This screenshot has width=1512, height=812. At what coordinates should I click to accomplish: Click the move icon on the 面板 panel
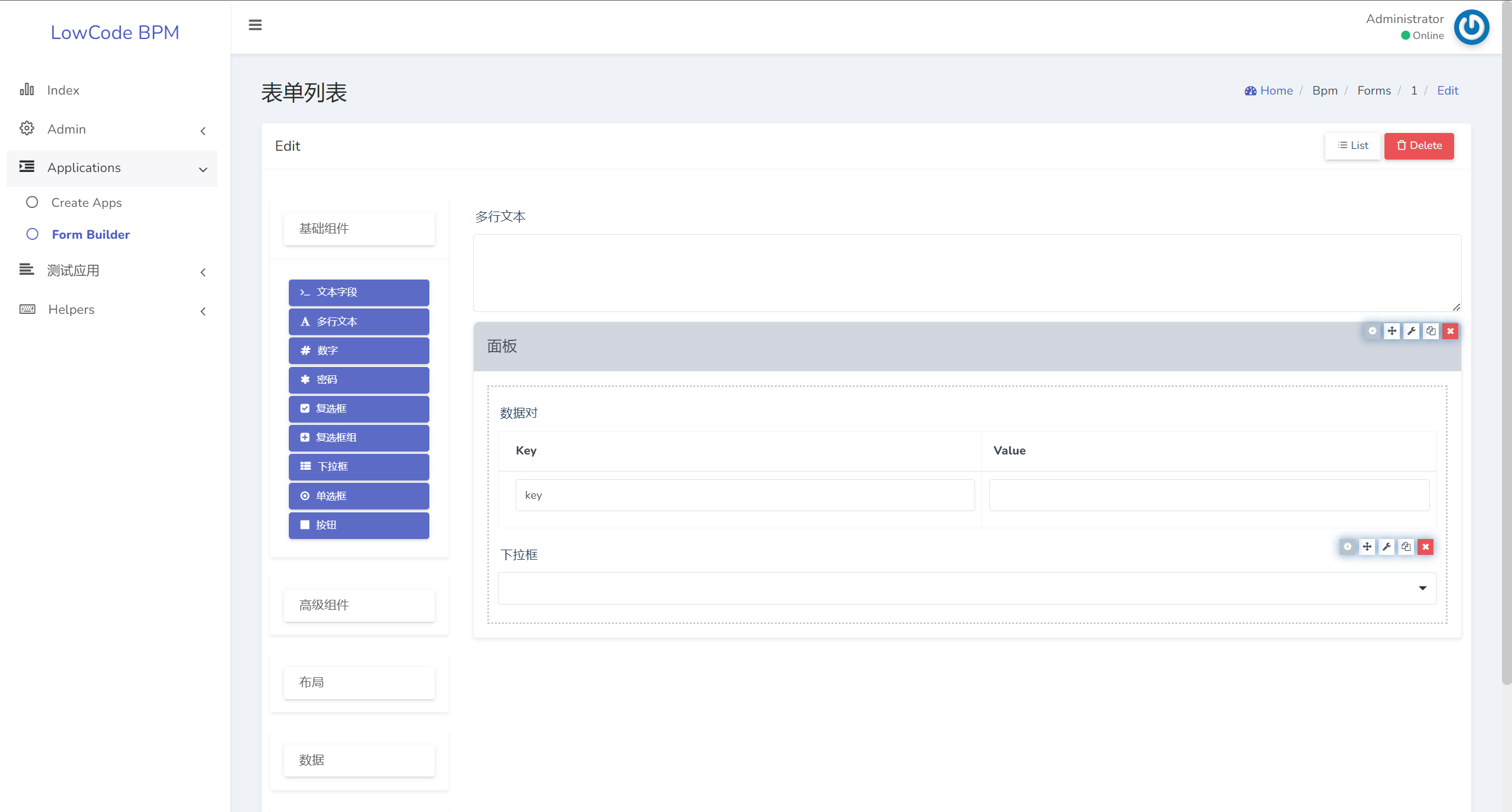pyautogui.click(x=1392, y=331)
